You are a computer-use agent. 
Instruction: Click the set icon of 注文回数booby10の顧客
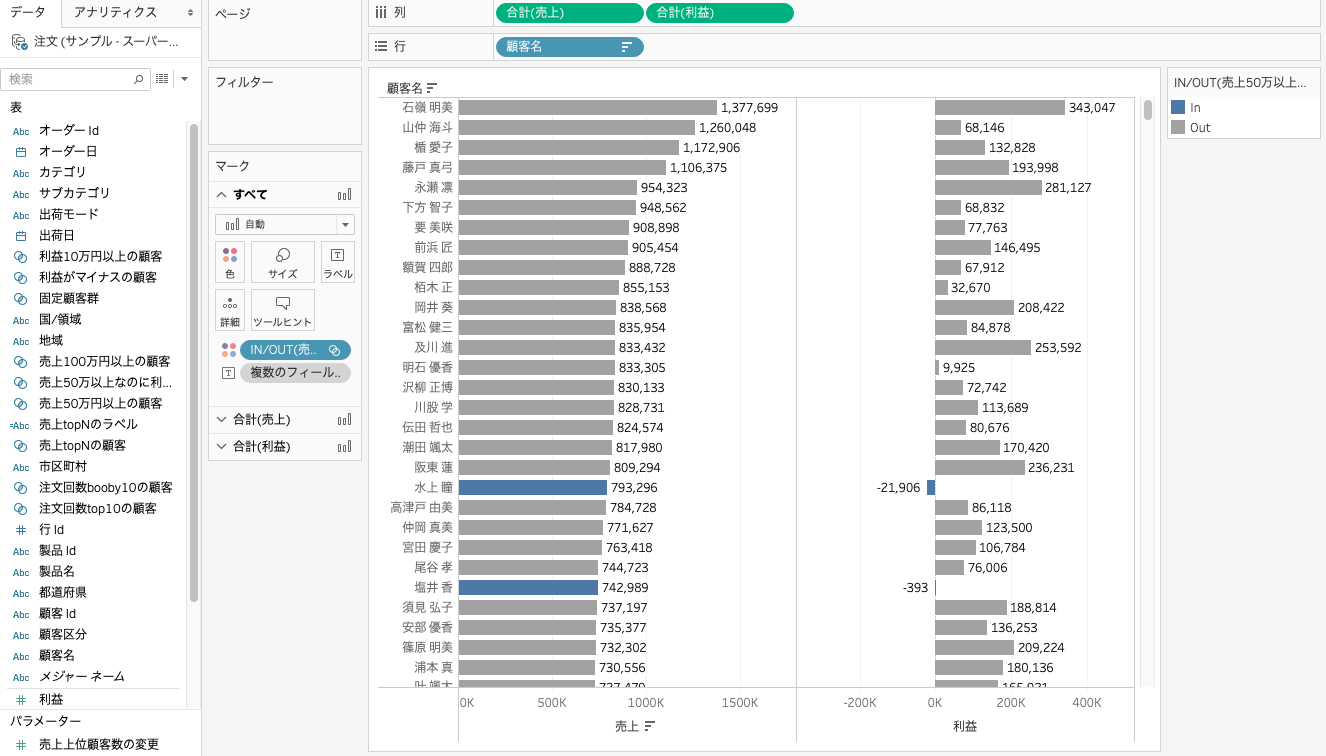click(20, 487)
